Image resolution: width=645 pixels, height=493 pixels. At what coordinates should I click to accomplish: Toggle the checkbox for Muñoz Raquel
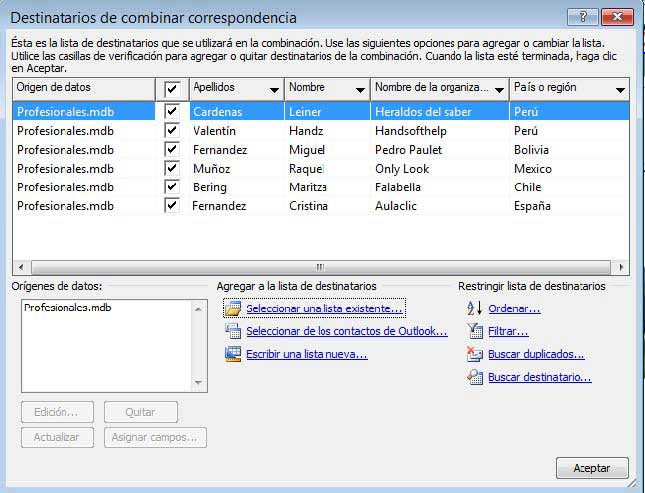point(172,168)
